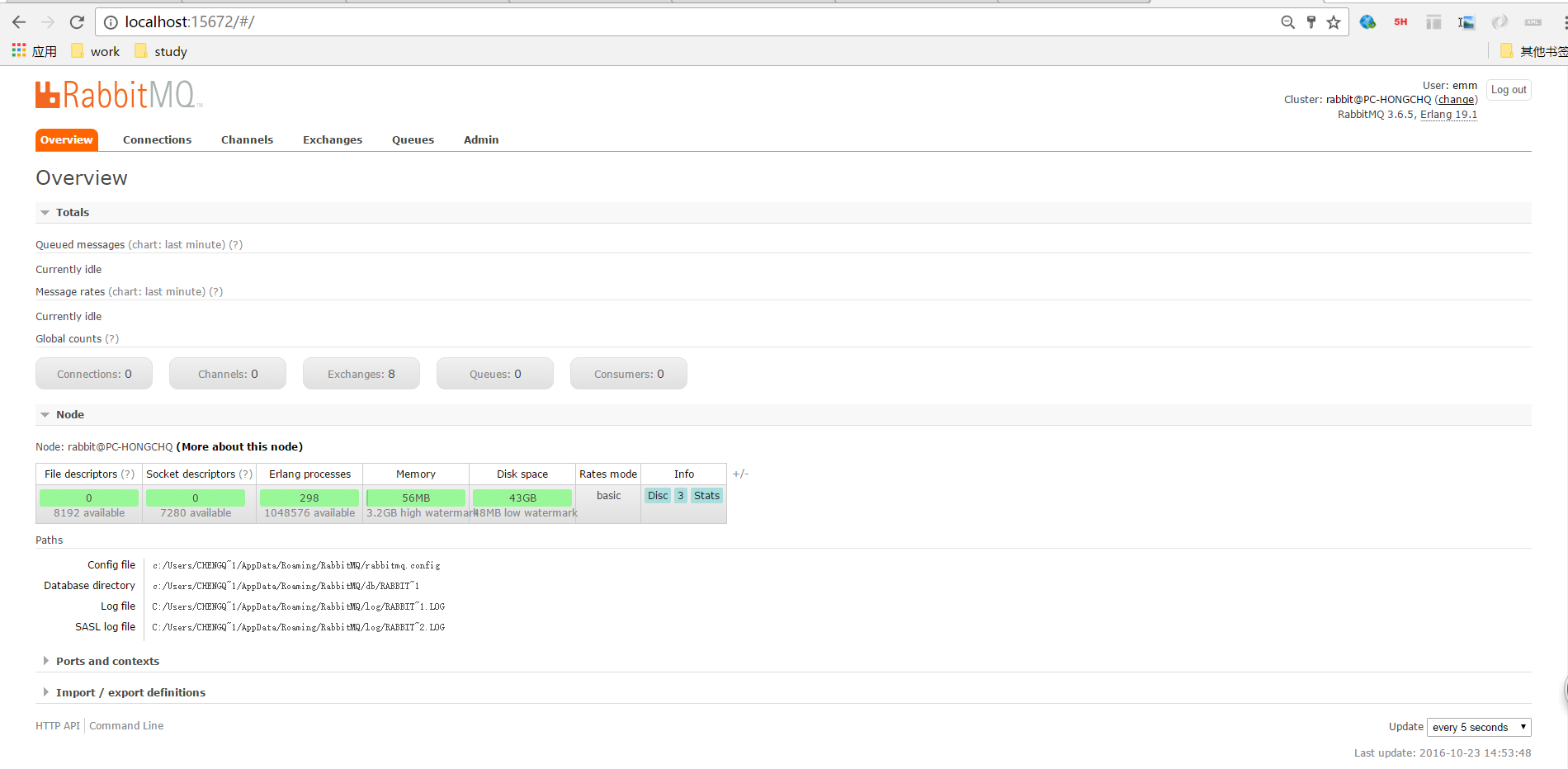The height and width of the screenshot is (769, 1568).
Task: Click the XML extension icon
Action: (1533, 22)
